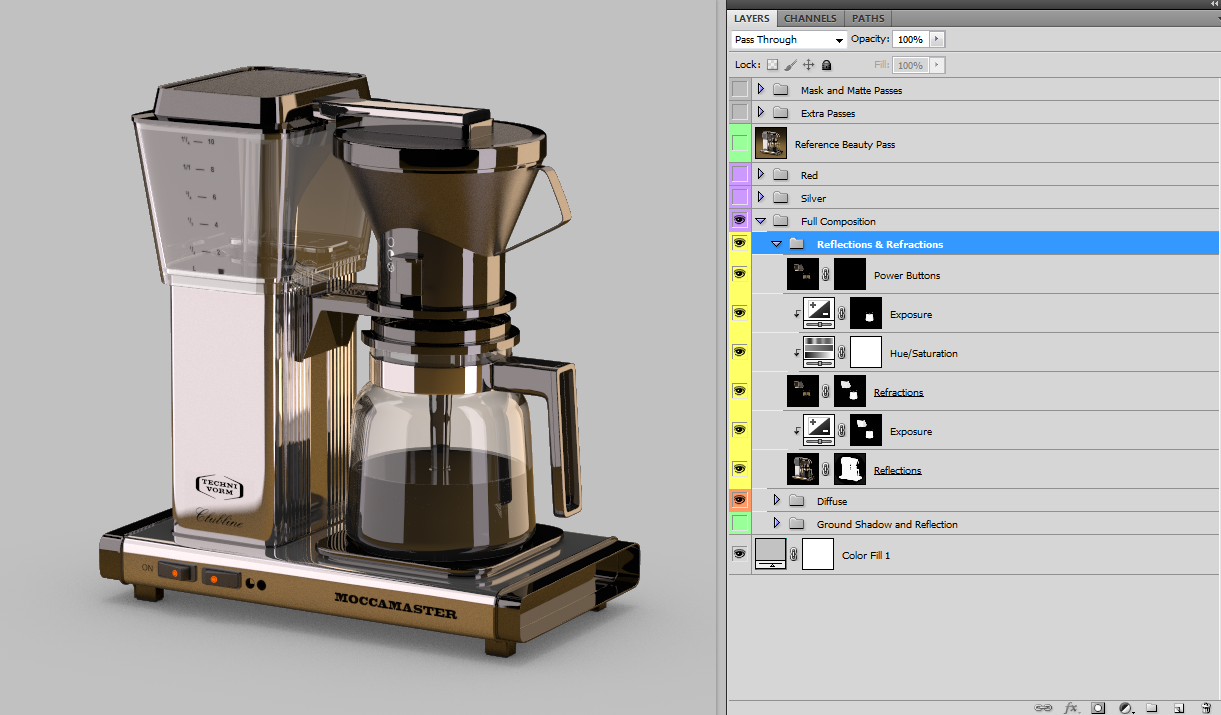Hide the Power Buttons layer
Image resolution: width=1221 pixels, height=715 pixels.
pos(739,274)
